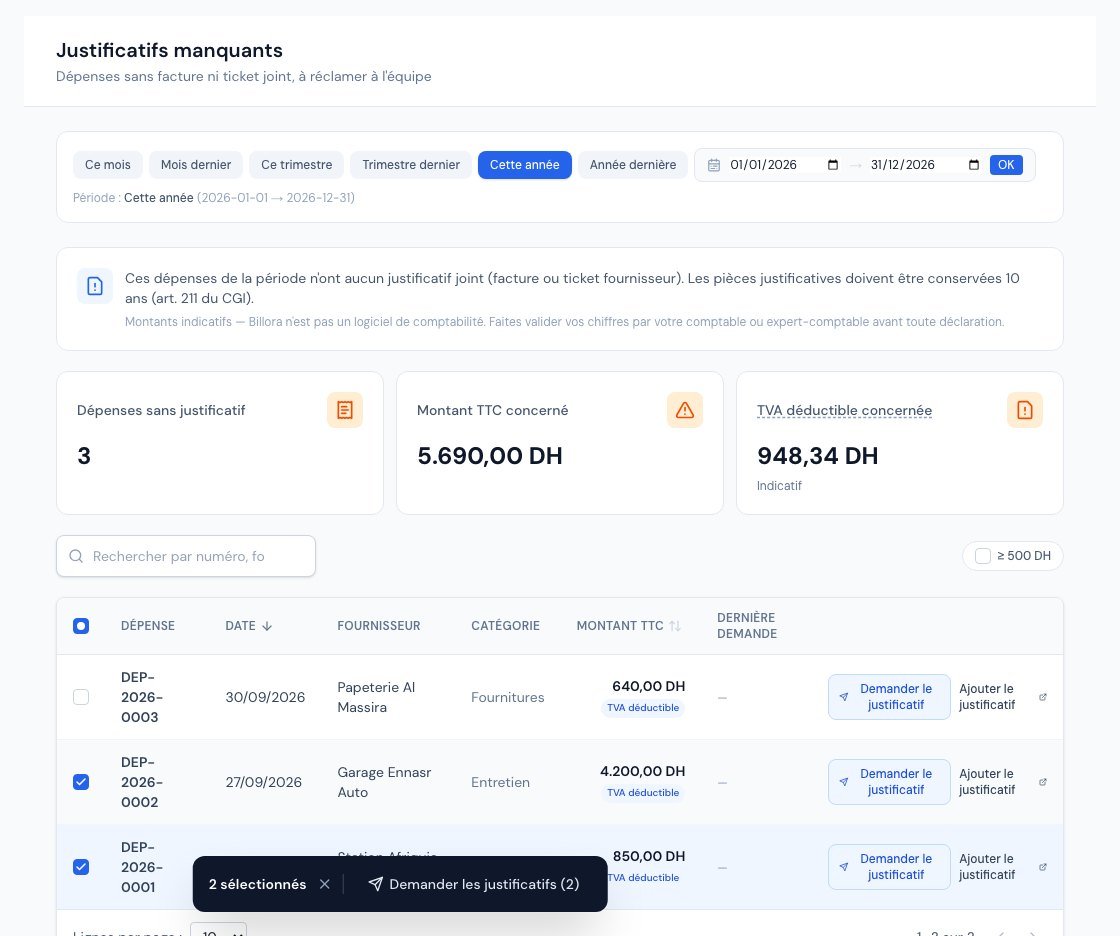This screenshot has width=1120, height=936.
Task: Click the TVA déductible concernée underlined label
Action: click(844, 411)
